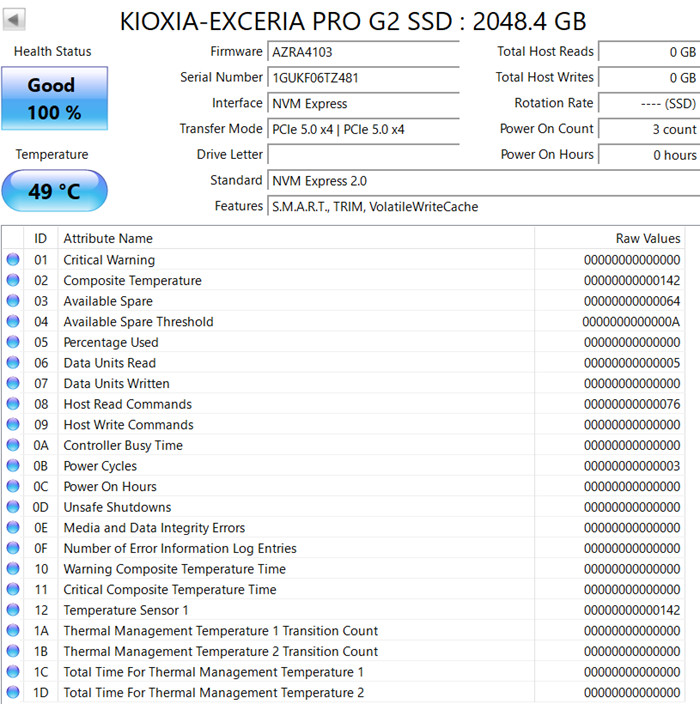
Task: Select the Percentage Used attribute name
Action: 111,342
